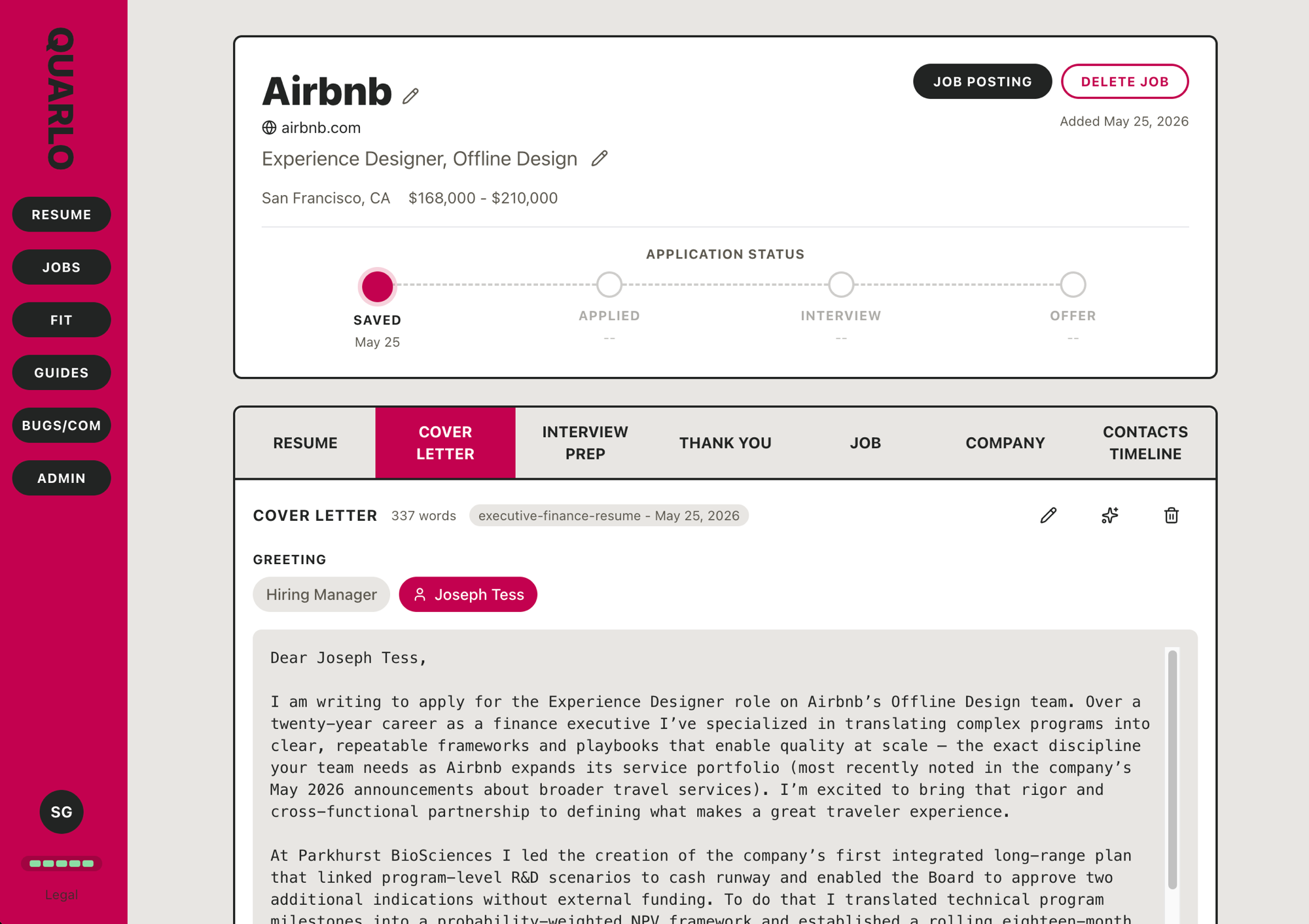Open the Legal link
The height and width of the screenshot is (924, 1309).
coord(62,895)
